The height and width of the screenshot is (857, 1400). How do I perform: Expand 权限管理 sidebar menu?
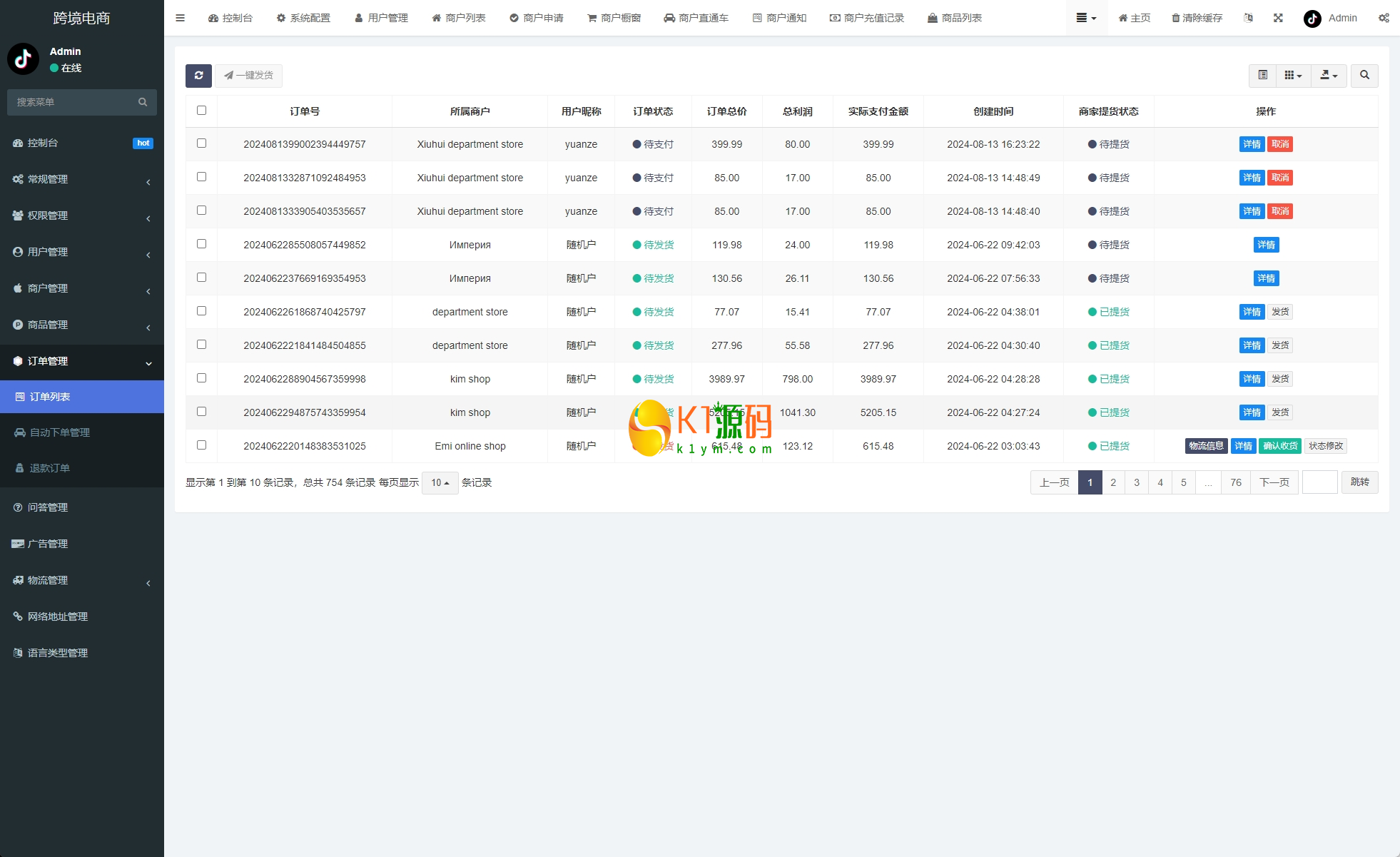click(82, 215)
